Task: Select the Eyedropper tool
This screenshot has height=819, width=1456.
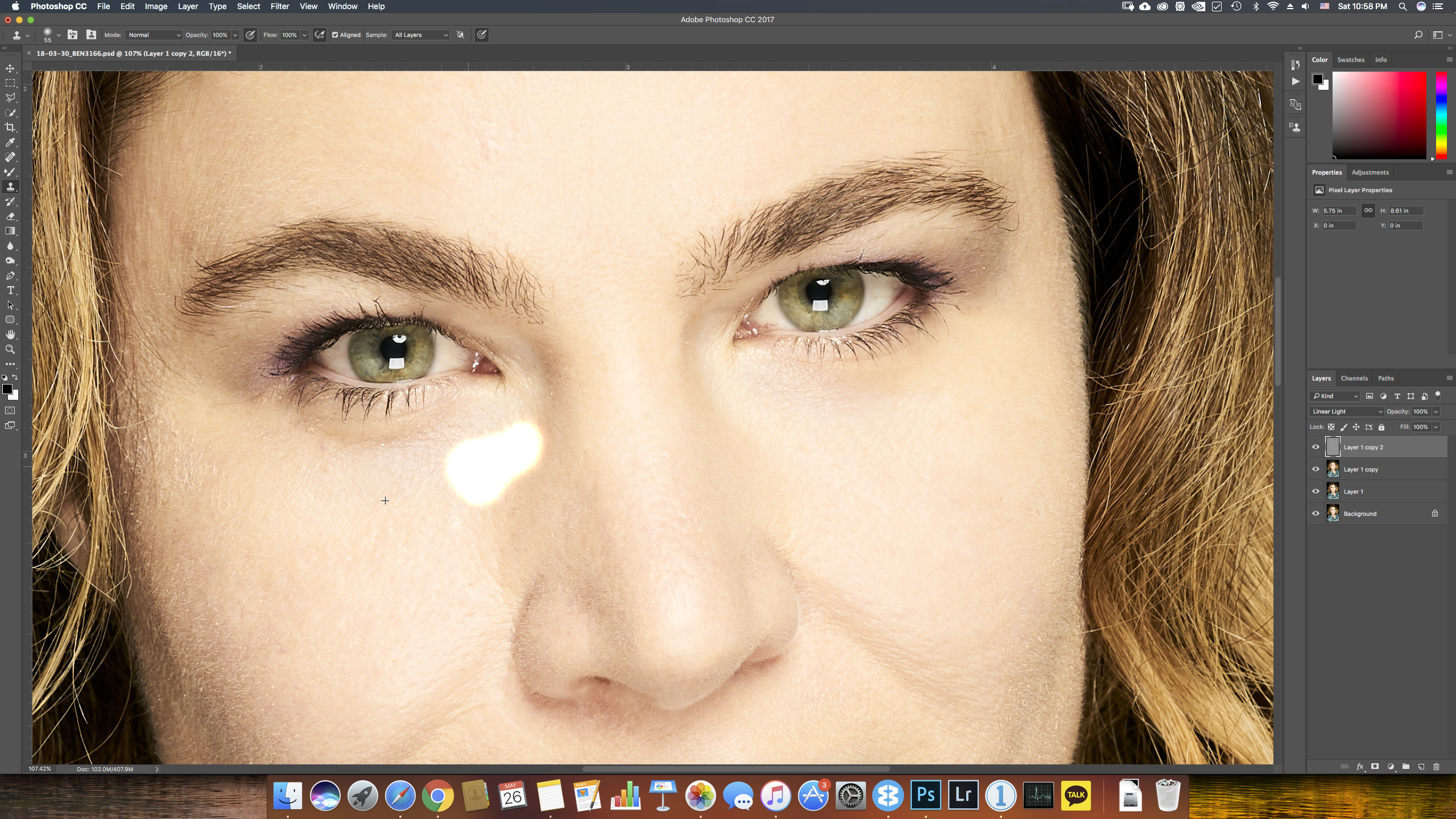Action: pyautogui.click(x=10, y=142)
